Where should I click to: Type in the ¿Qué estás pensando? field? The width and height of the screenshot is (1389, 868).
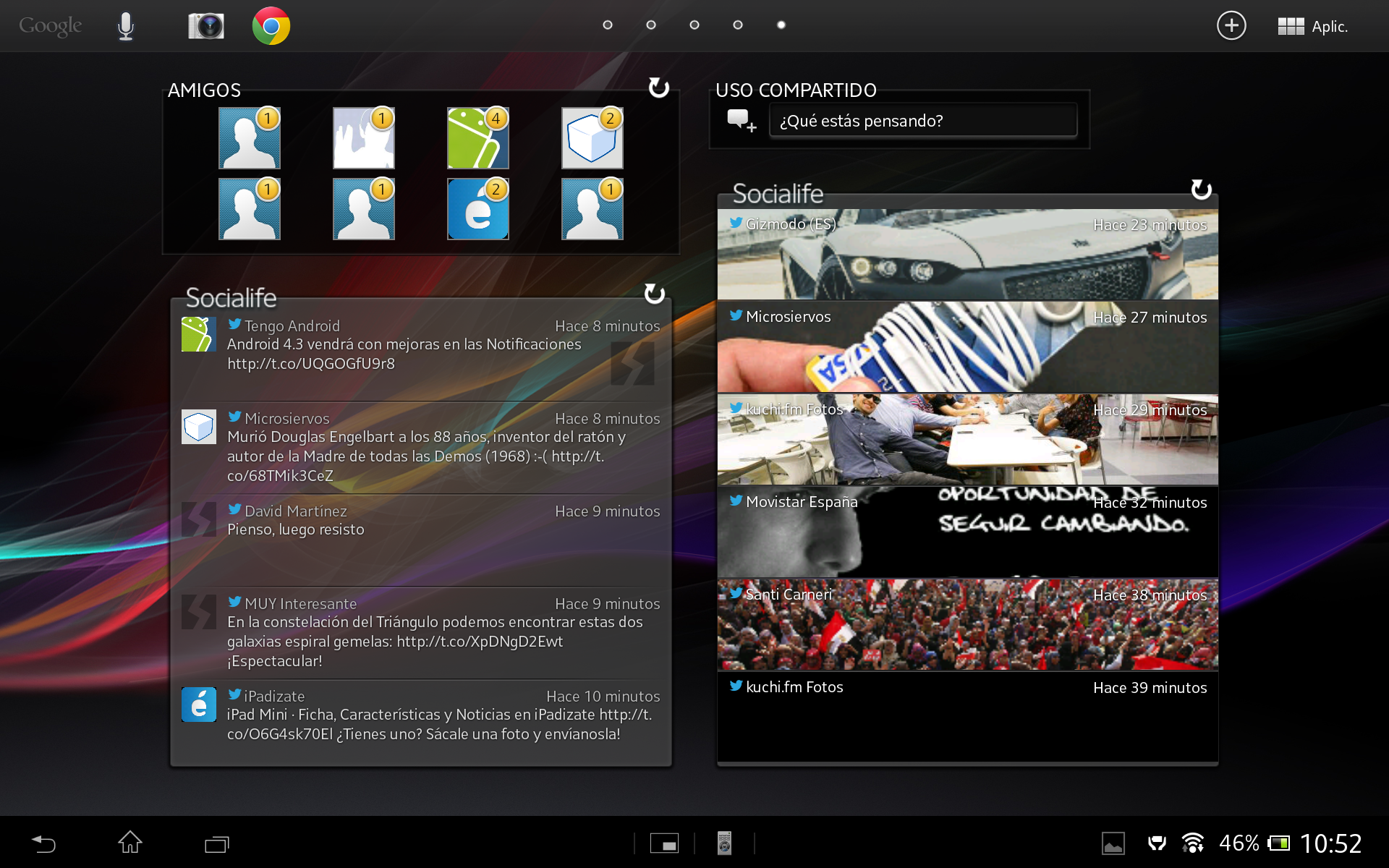pyautogui.click(x=922, y=120)
